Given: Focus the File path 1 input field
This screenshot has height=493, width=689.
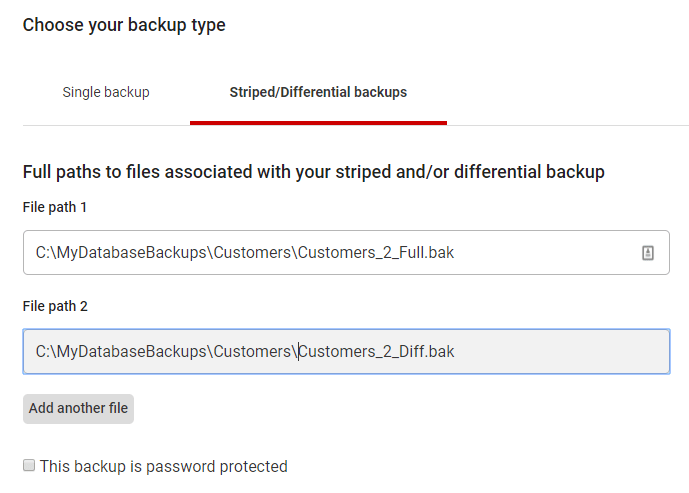Looking at the screenshot, I should [x=346, y=253].
